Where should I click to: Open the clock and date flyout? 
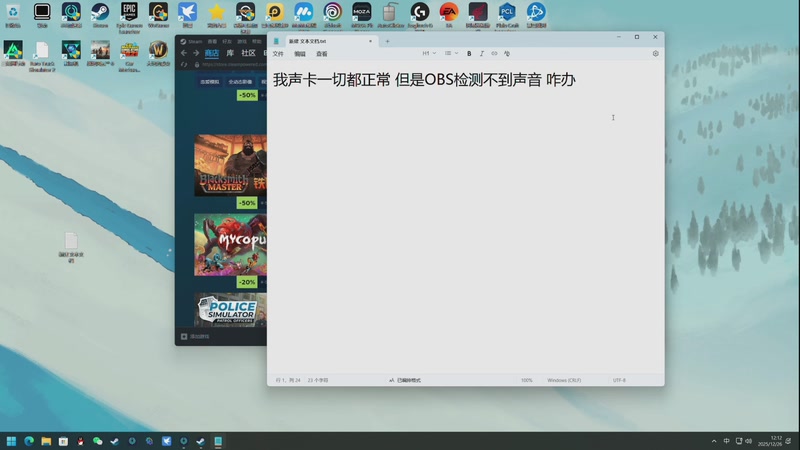(770, 441)
